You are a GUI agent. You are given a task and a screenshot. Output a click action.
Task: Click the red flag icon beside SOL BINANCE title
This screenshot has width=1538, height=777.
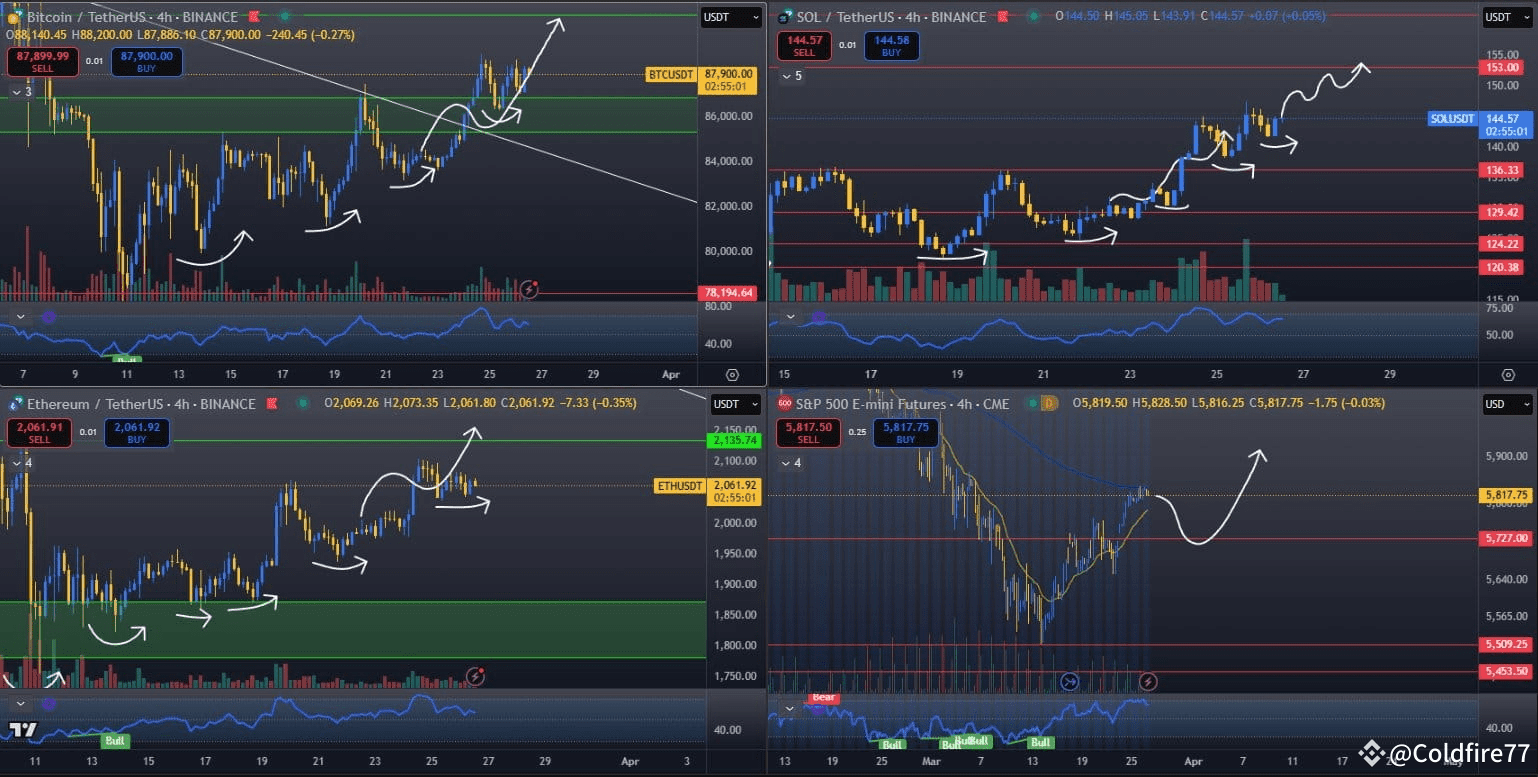coord(1005,17)
